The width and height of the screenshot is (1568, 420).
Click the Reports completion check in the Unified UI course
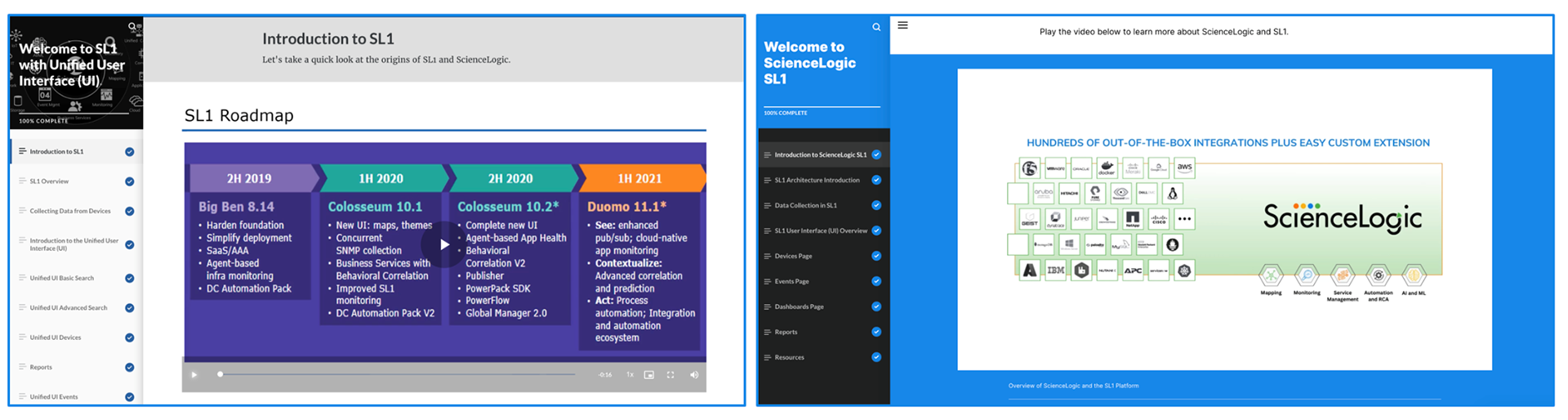click(129, 368)
